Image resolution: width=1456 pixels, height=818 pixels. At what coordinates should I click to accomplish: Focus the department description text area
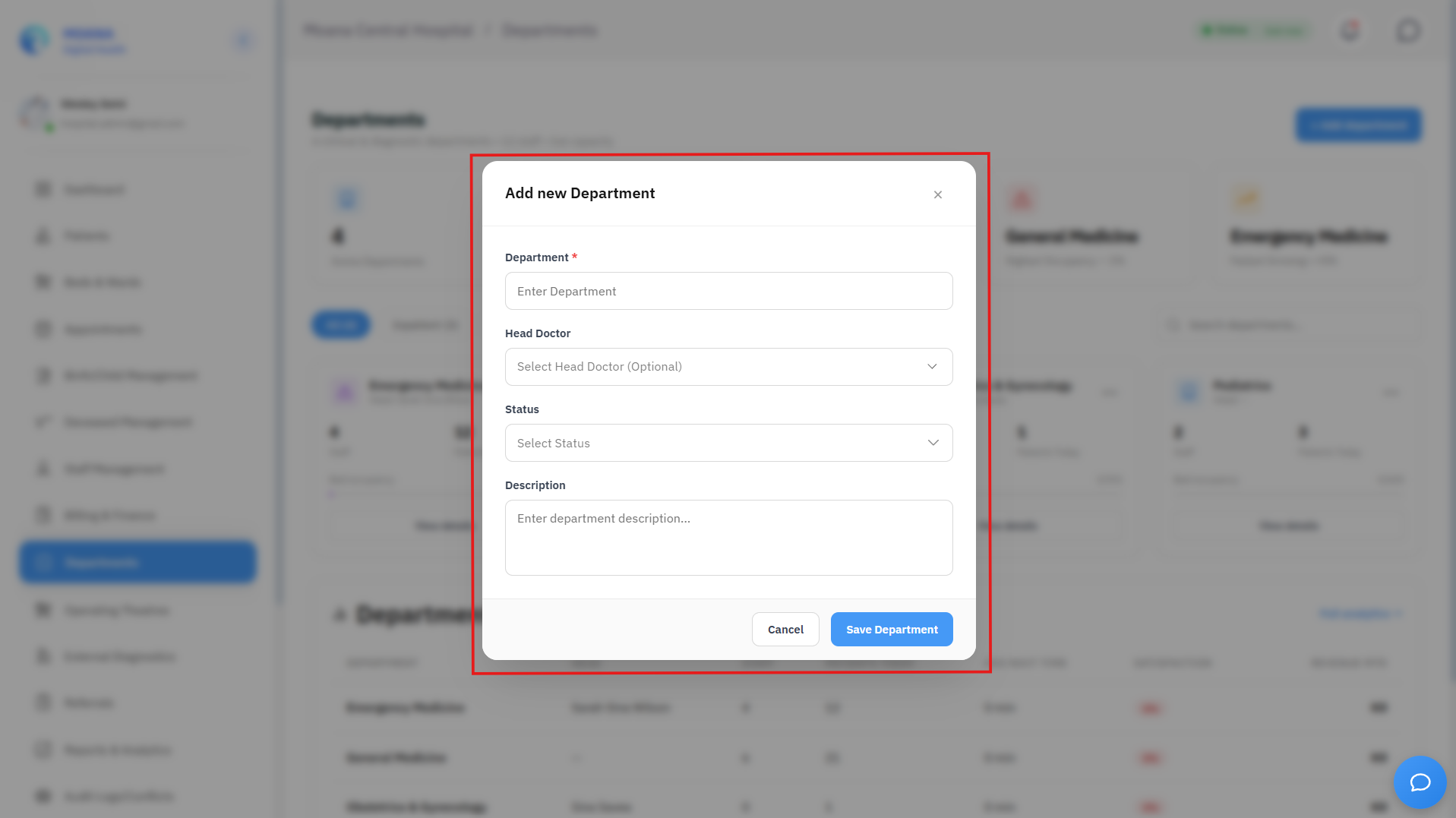[x=728, y=538]
